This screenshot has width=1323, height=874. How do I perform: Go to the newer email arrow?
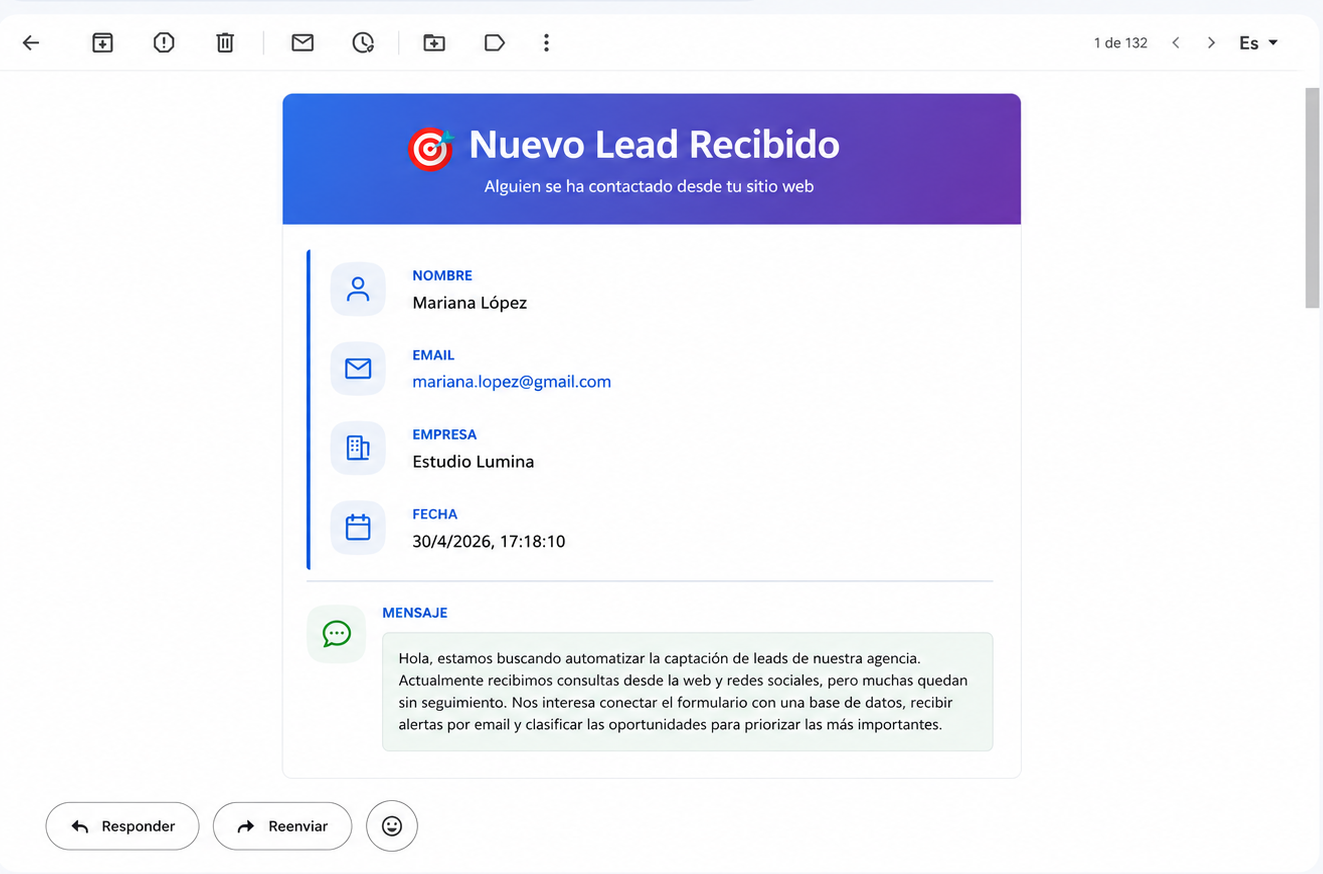coord(1176,43)
